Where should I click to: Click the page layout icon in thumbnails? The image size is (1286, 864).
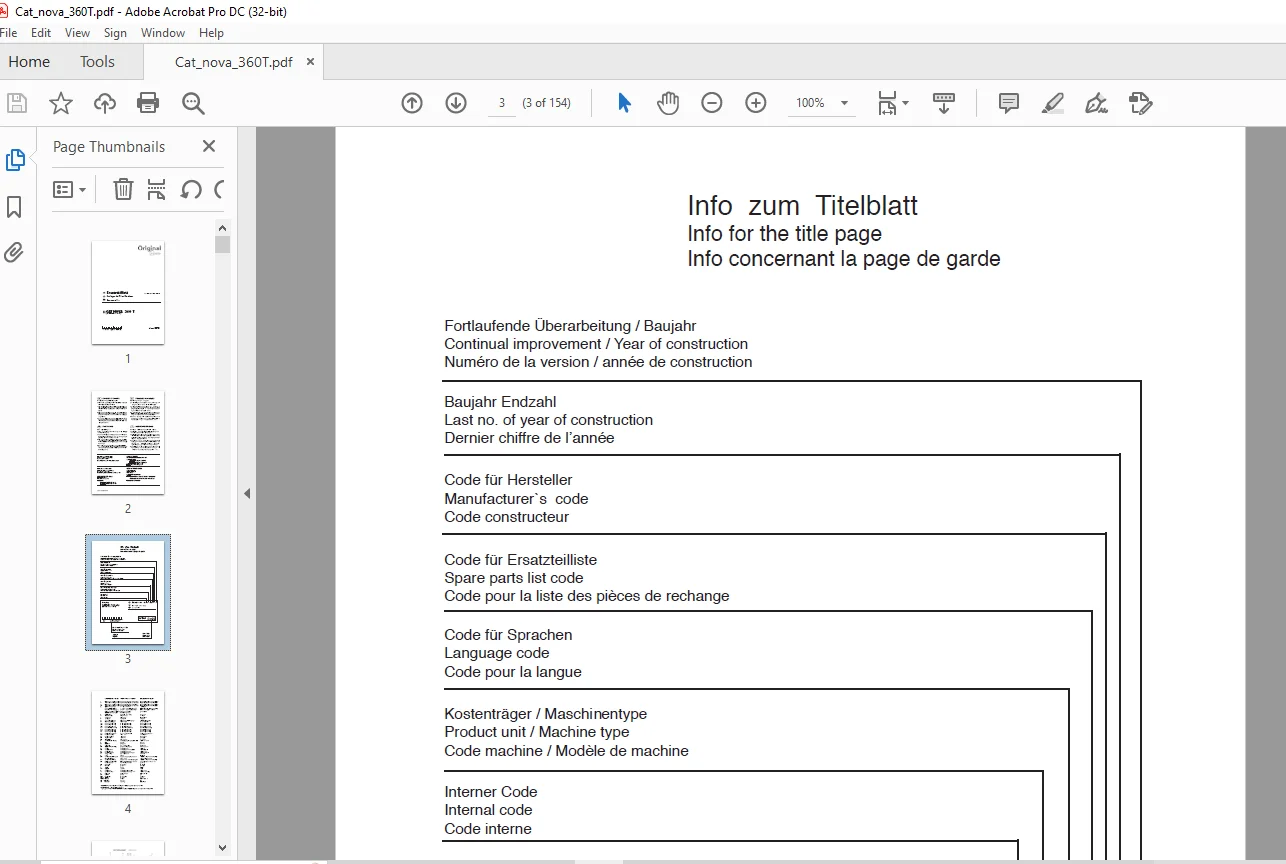(156, 189)
